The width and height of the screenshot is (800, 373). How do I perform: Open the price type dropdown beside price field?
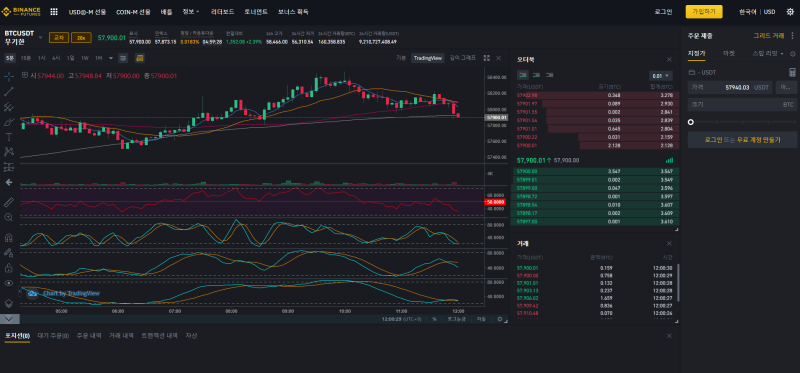786,87
